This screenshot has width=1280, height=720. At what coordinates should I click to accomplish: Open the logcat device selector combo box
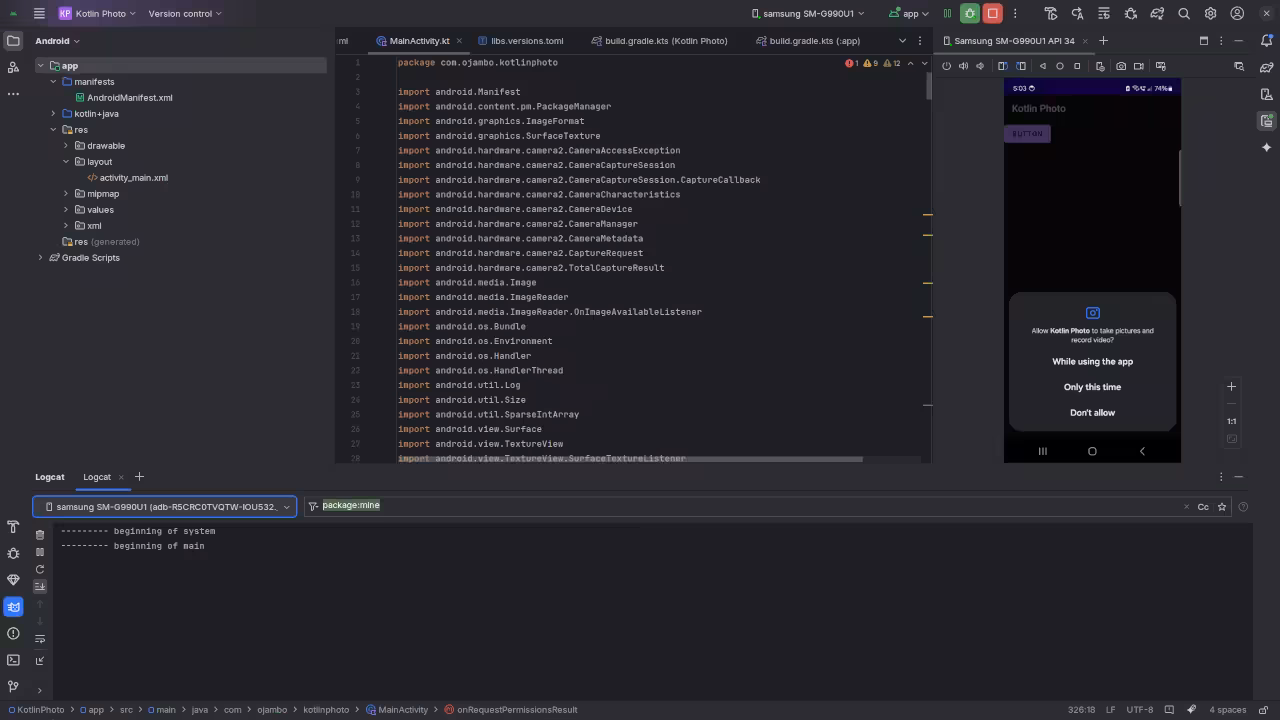pos(165,507)
